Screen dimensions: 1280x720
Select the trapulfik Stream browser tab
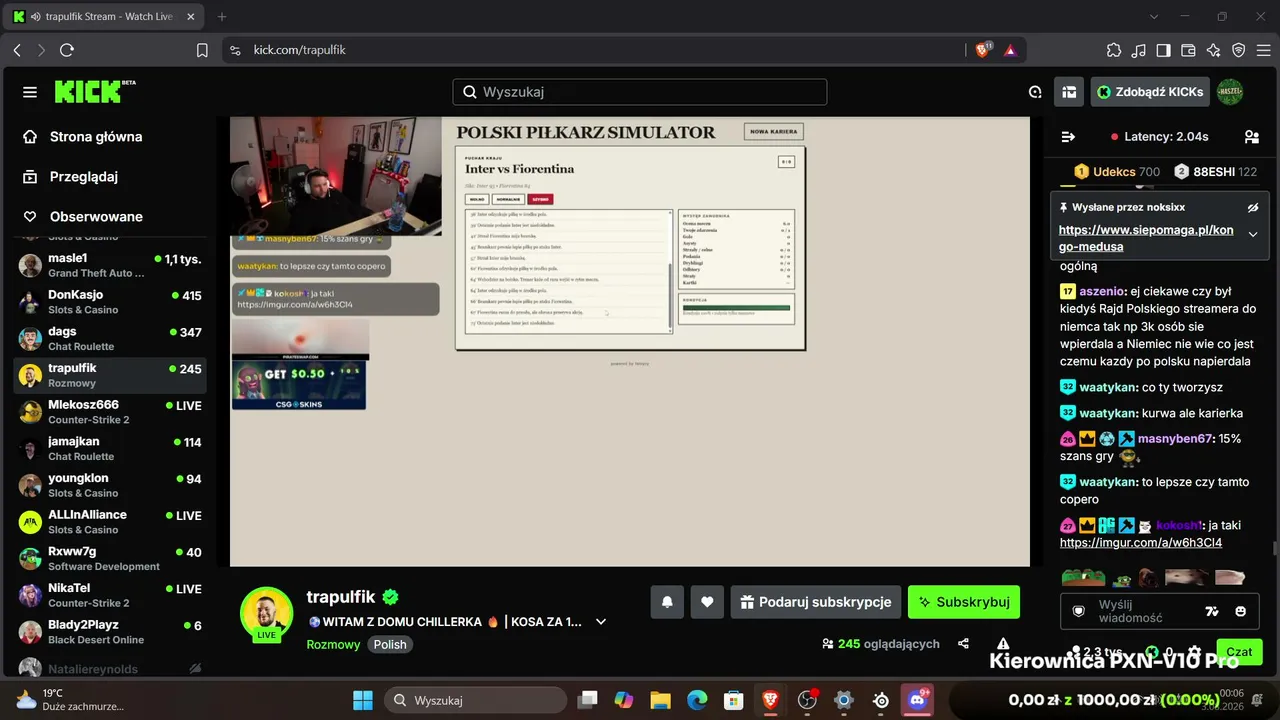[104, 17]
